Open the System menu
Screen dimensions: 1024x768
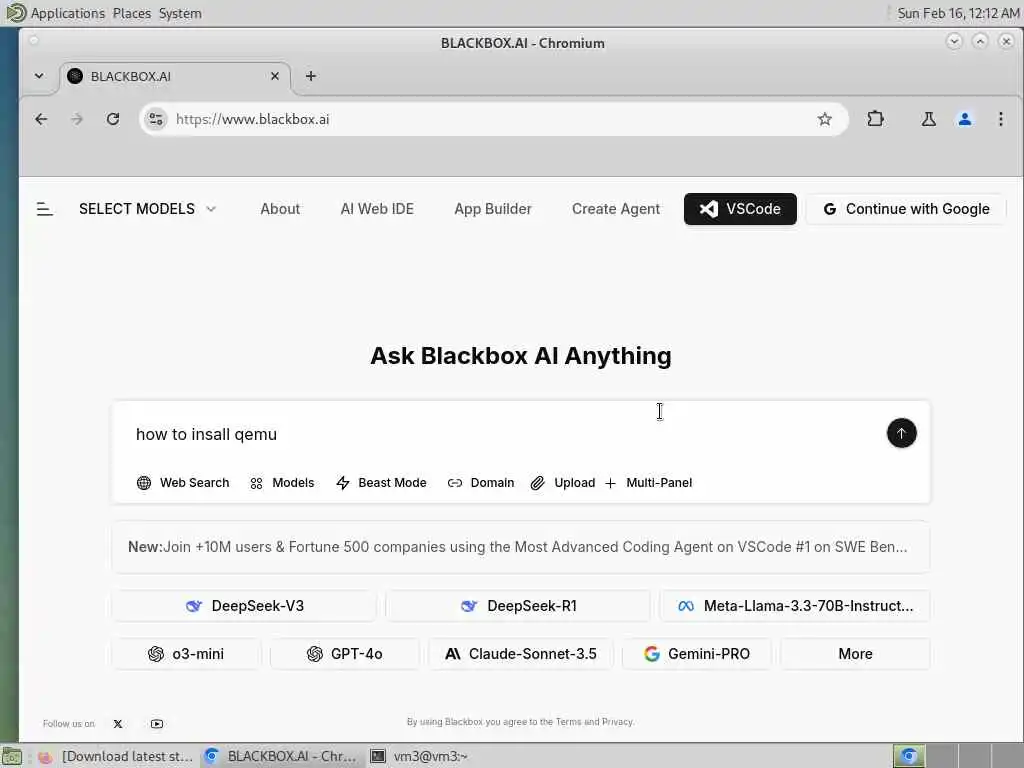coord(180,13)
